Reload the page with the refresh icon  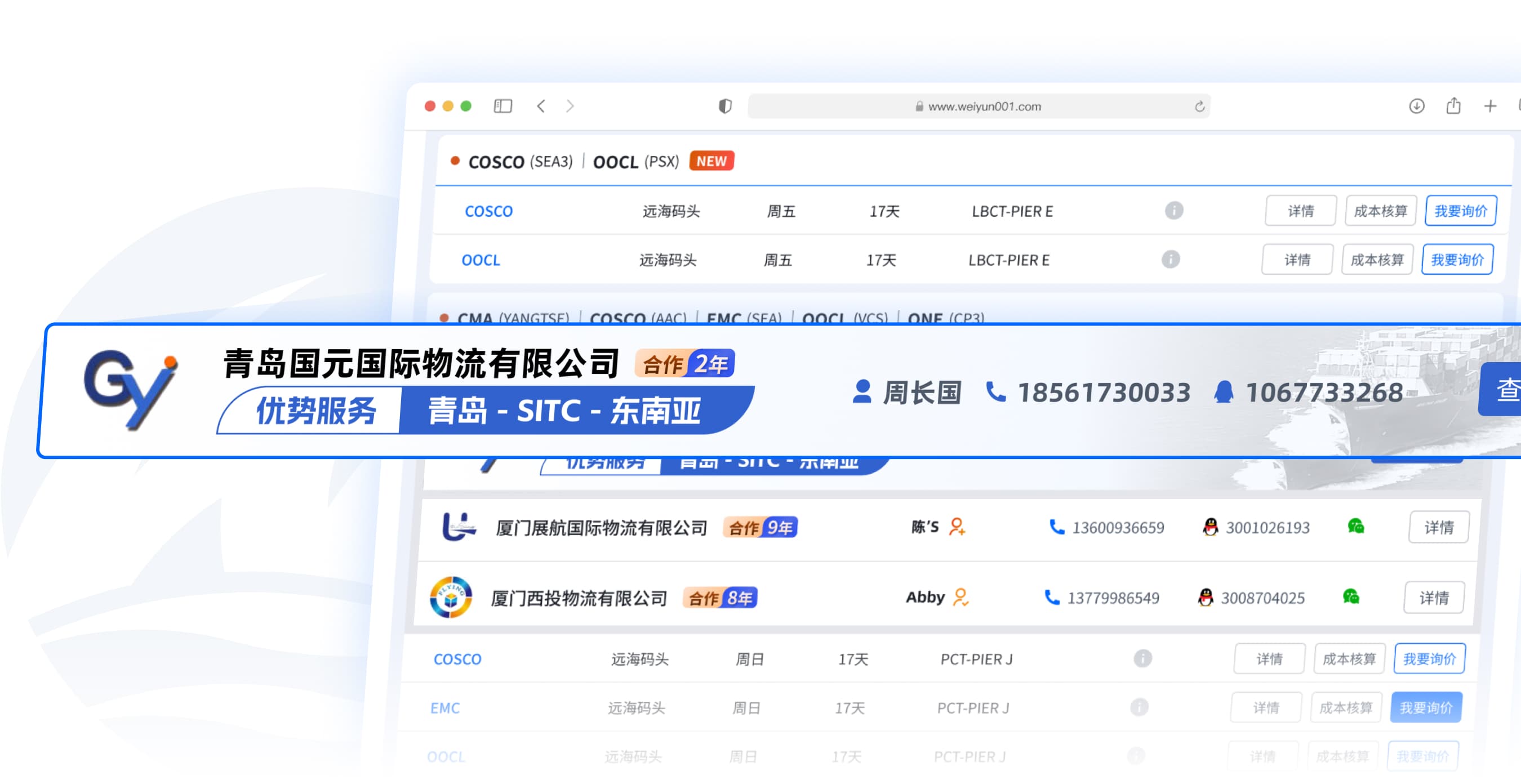pos(1199,106)
